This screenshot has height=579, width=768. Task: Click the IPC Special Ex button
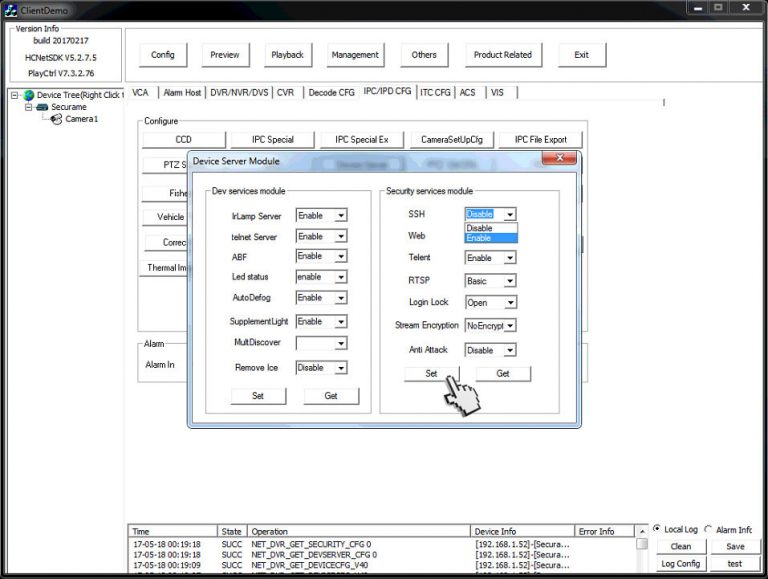point(362,140)
